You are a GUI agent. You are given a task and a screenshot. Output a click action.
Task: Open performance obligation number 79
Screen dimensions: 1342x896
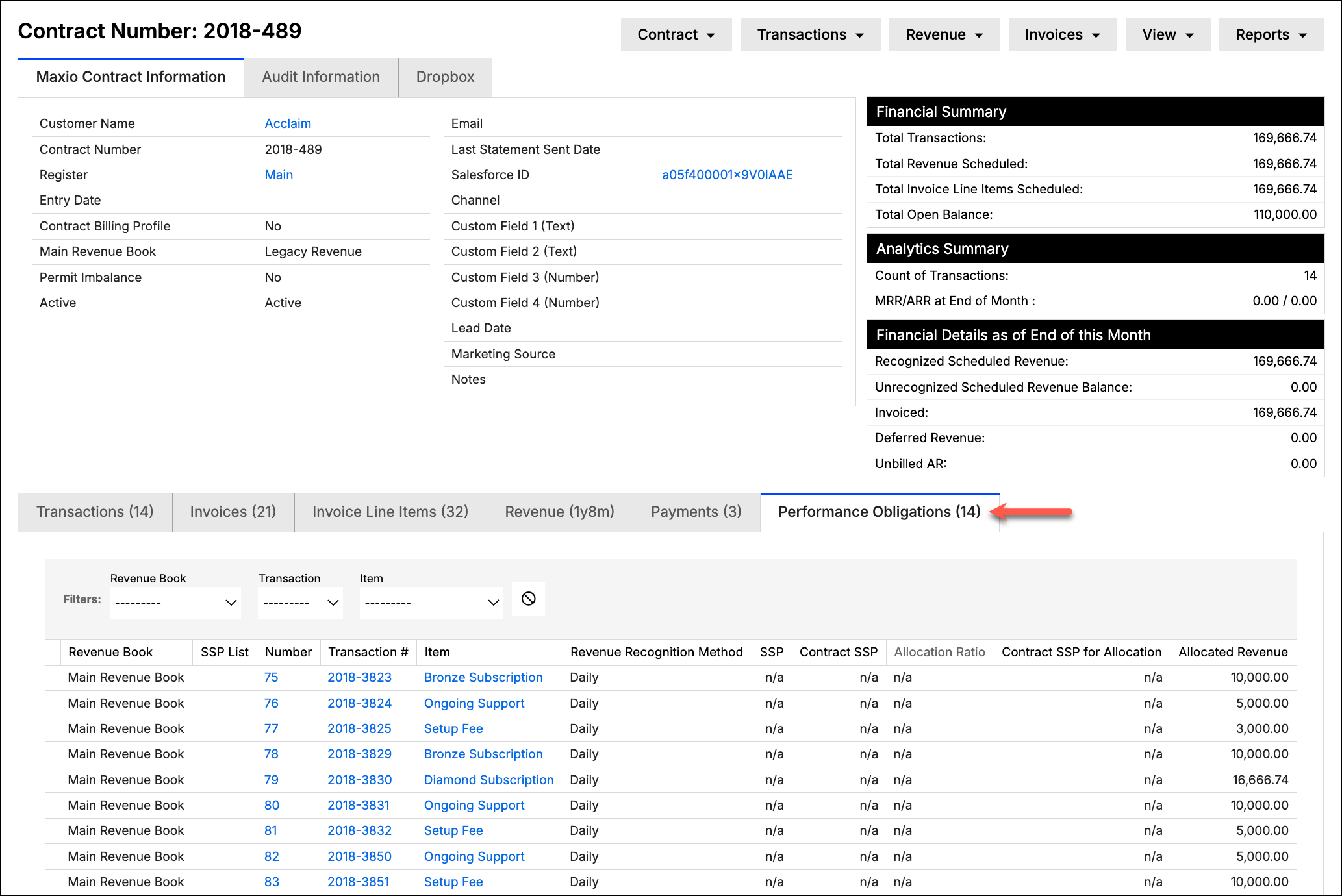271,780
